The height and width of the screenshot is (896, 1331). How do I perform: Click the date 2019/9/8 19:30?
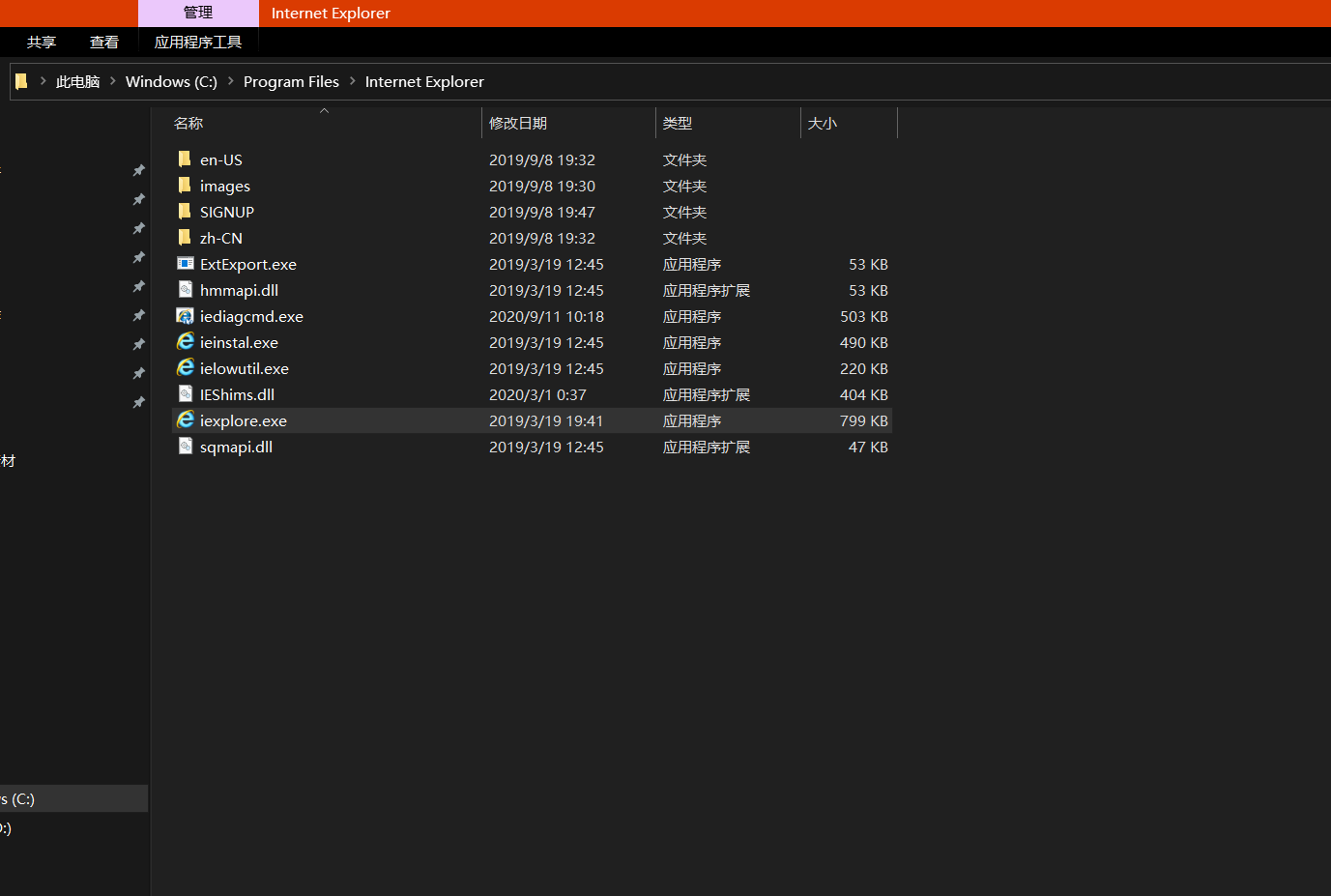(x=542, y=187)
